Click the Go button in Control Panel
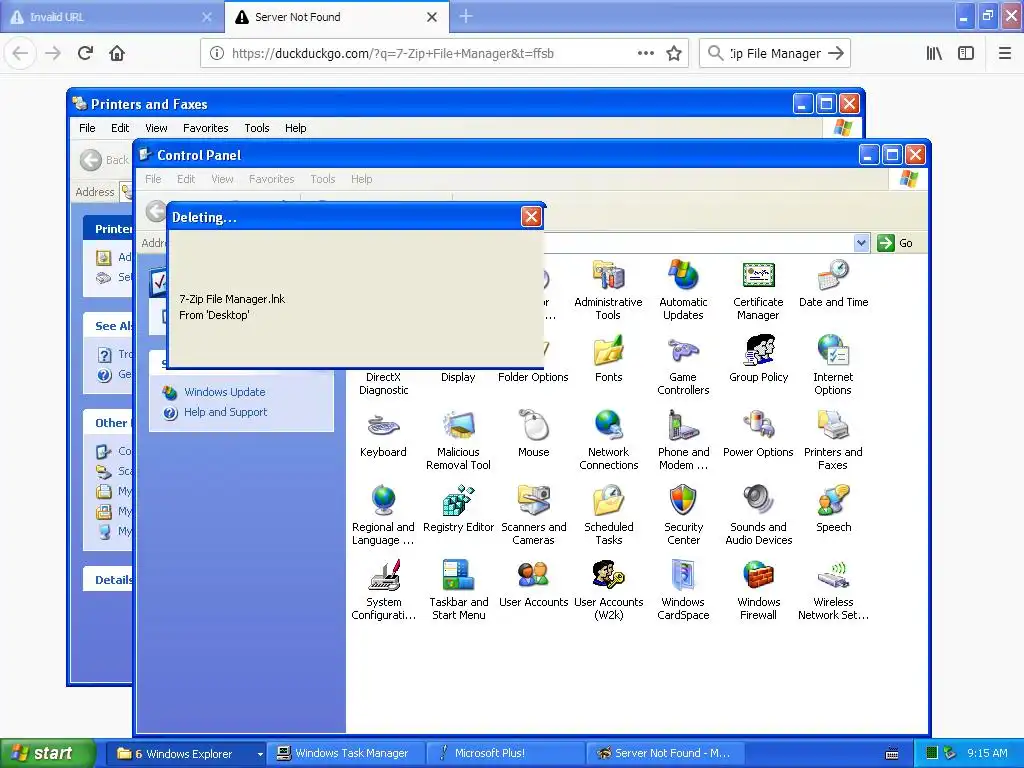The image size is (1024, 768). [895, 243]
